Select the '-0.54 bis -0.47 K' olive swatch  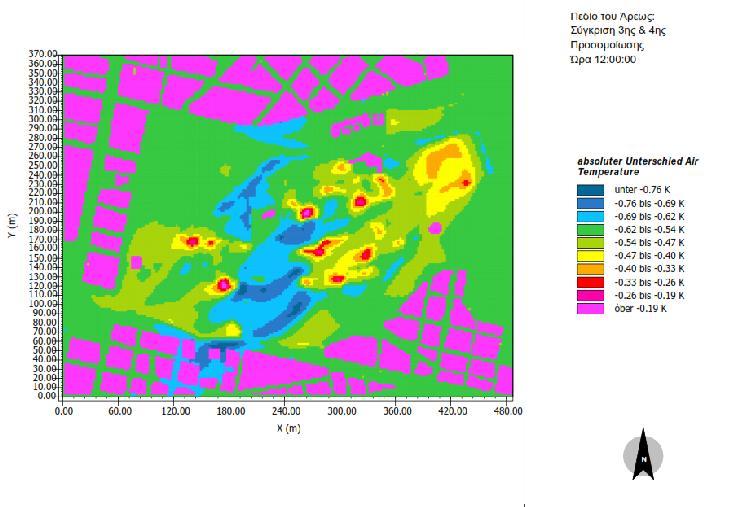(590, 243)
